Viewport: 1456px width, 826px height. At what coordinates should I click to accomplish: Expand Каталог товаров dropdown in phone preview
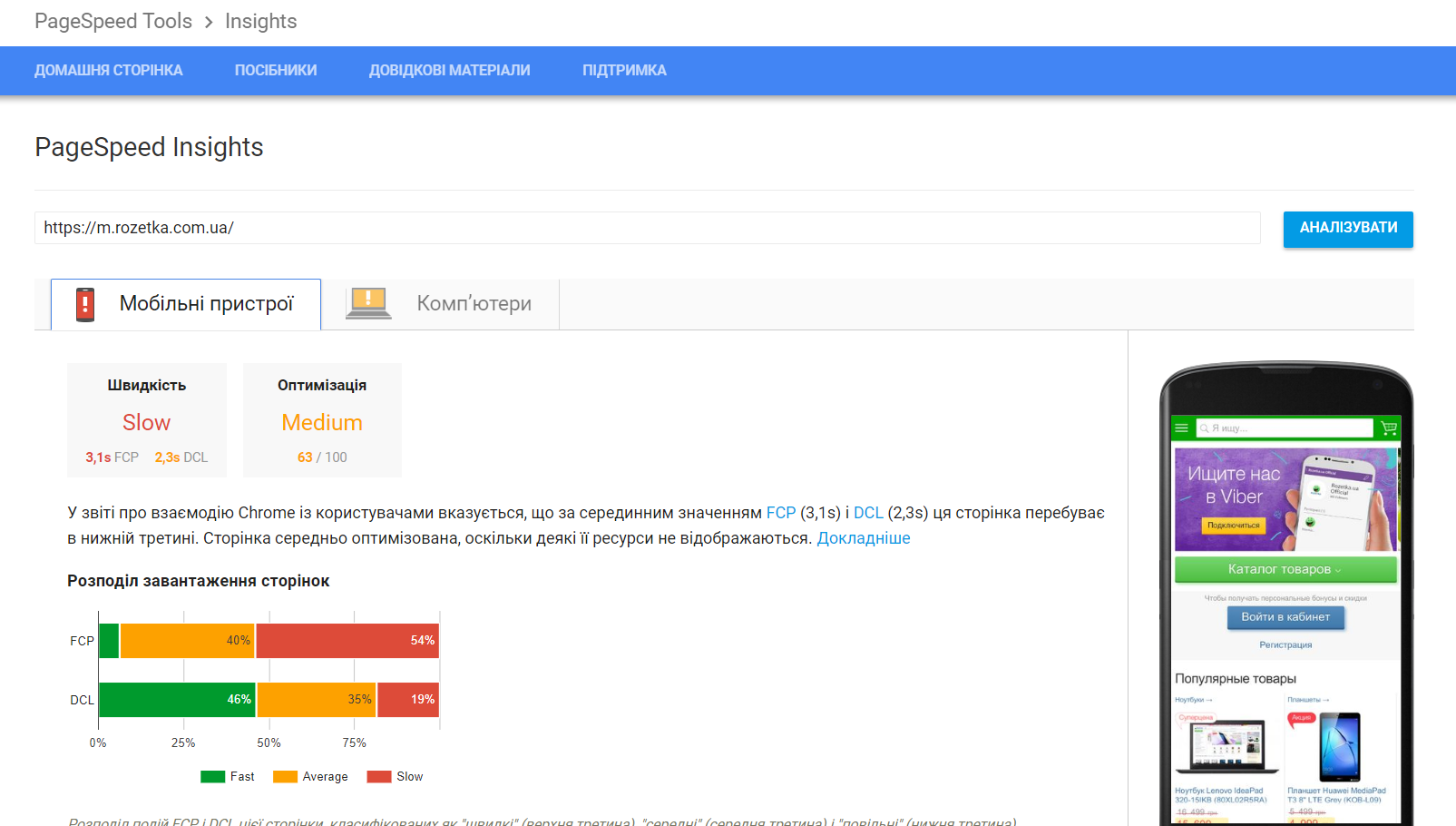click(1285, 569)
